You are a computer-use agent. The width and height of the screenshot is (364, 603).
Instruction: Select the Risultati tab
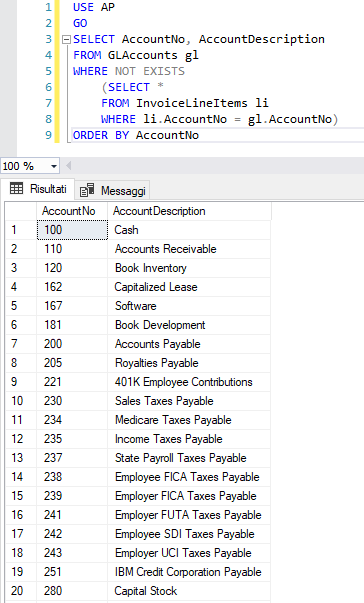click(38, 189)
